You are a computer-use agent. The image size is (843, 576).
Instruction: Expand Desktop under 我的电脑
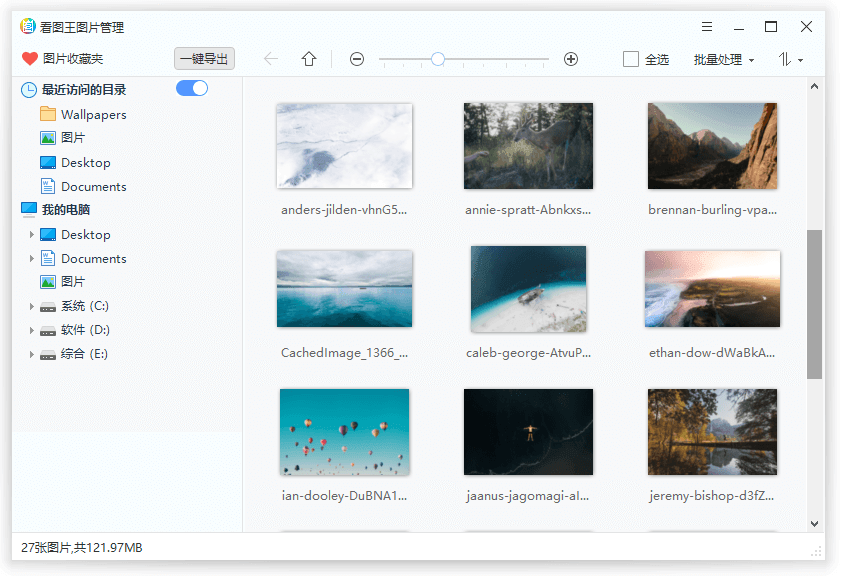click(x=31, y=234)
